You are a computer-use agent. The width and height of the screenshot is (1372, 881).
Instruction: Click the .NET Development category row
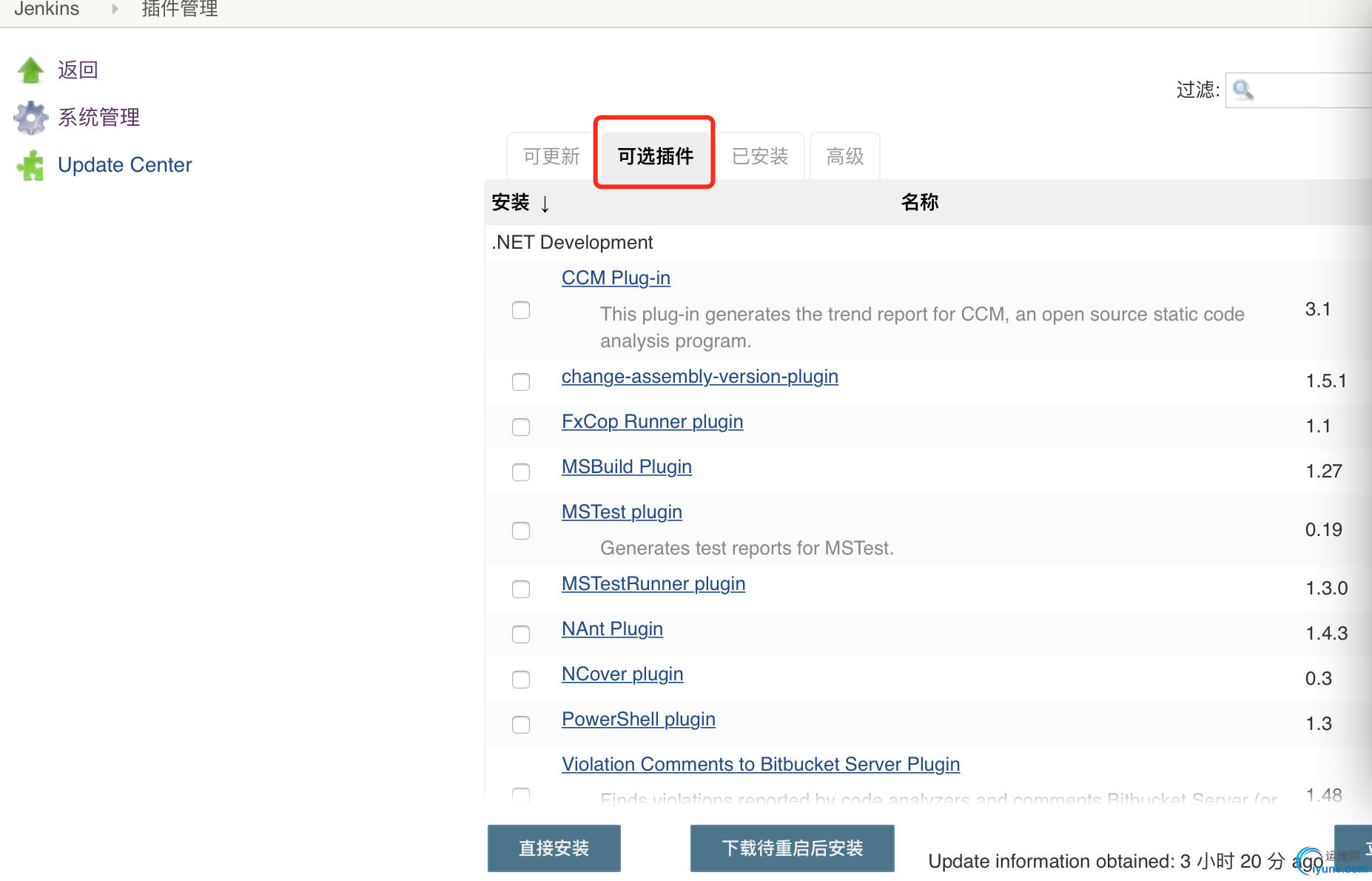(x=928, y=243)
